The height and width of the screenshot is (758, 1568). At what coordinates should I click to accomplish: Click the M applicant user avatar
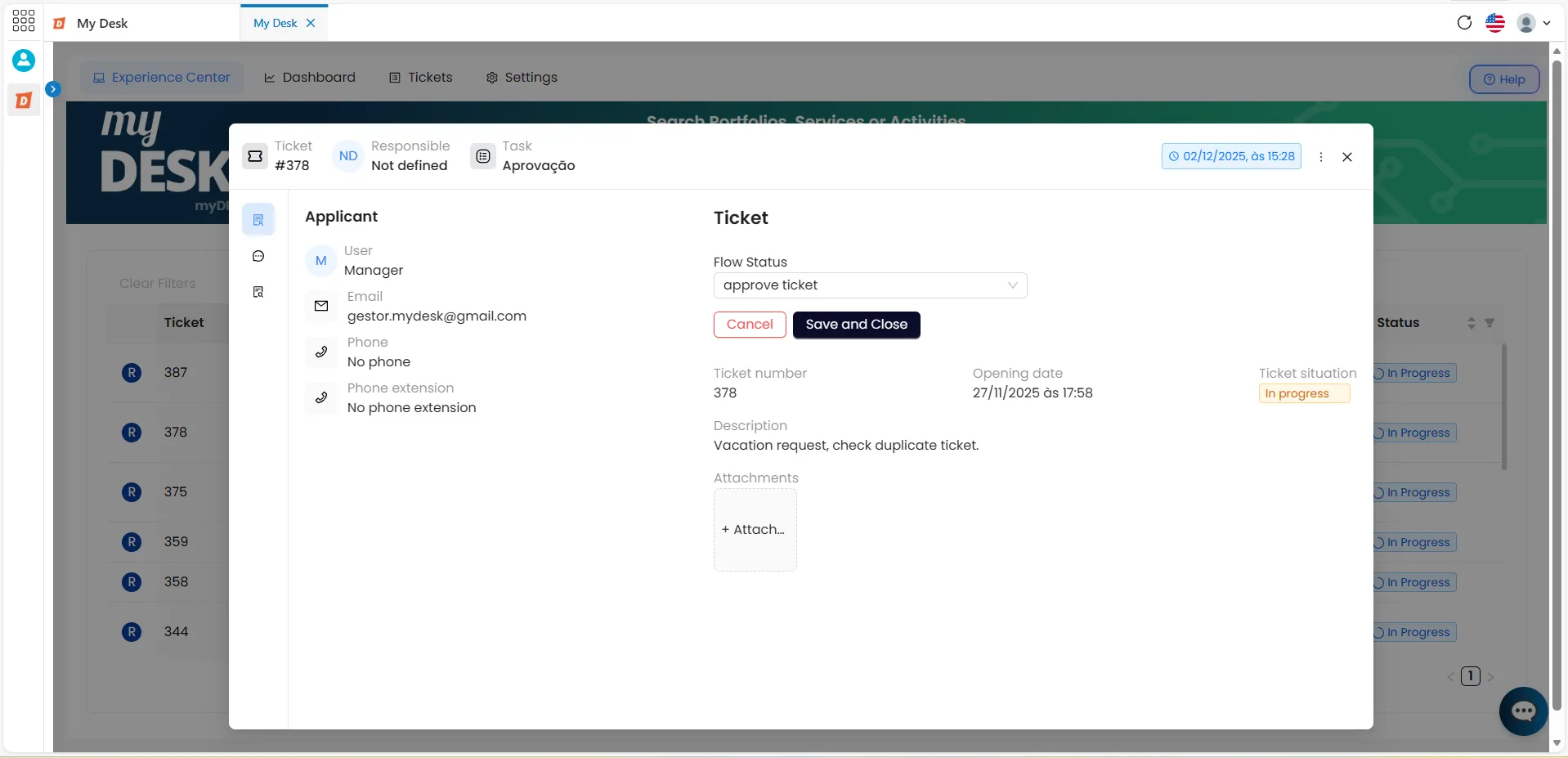click(x=321, y=260)
